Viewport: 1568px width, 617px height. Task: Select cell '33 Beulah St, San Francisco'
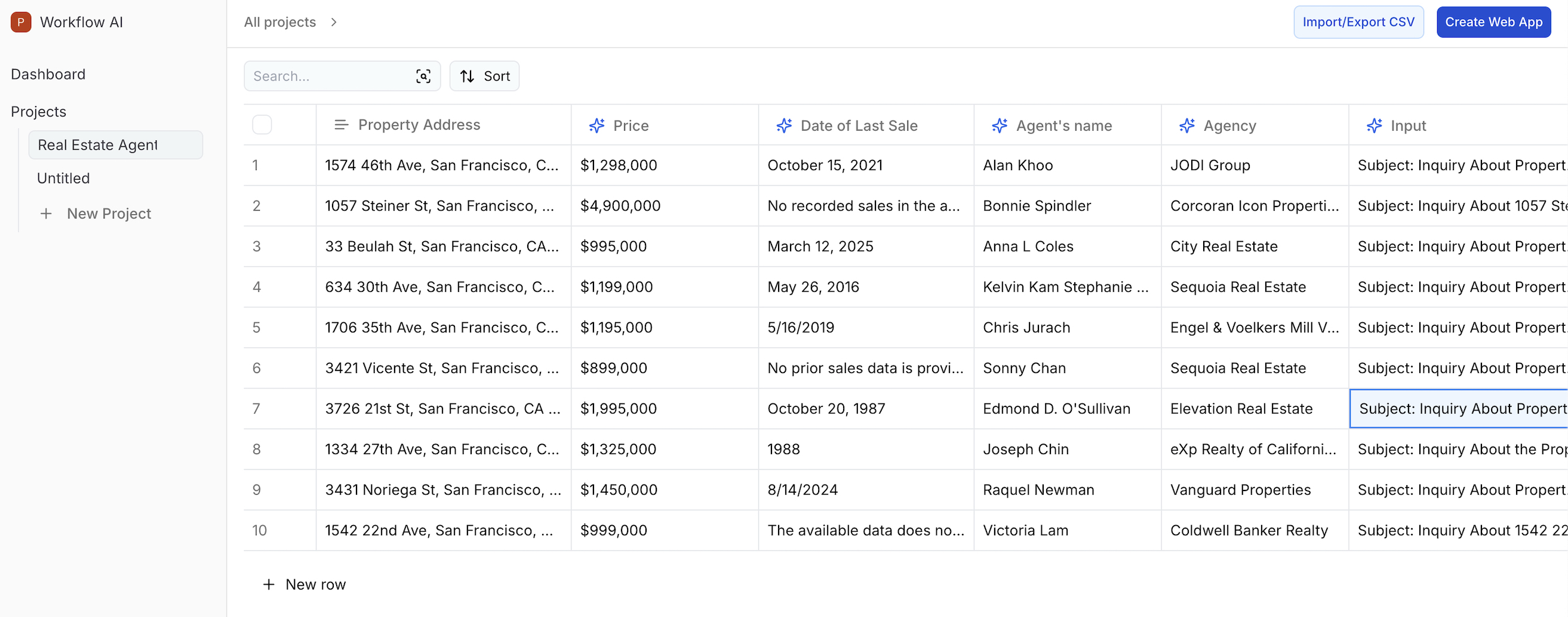point(444,246)
